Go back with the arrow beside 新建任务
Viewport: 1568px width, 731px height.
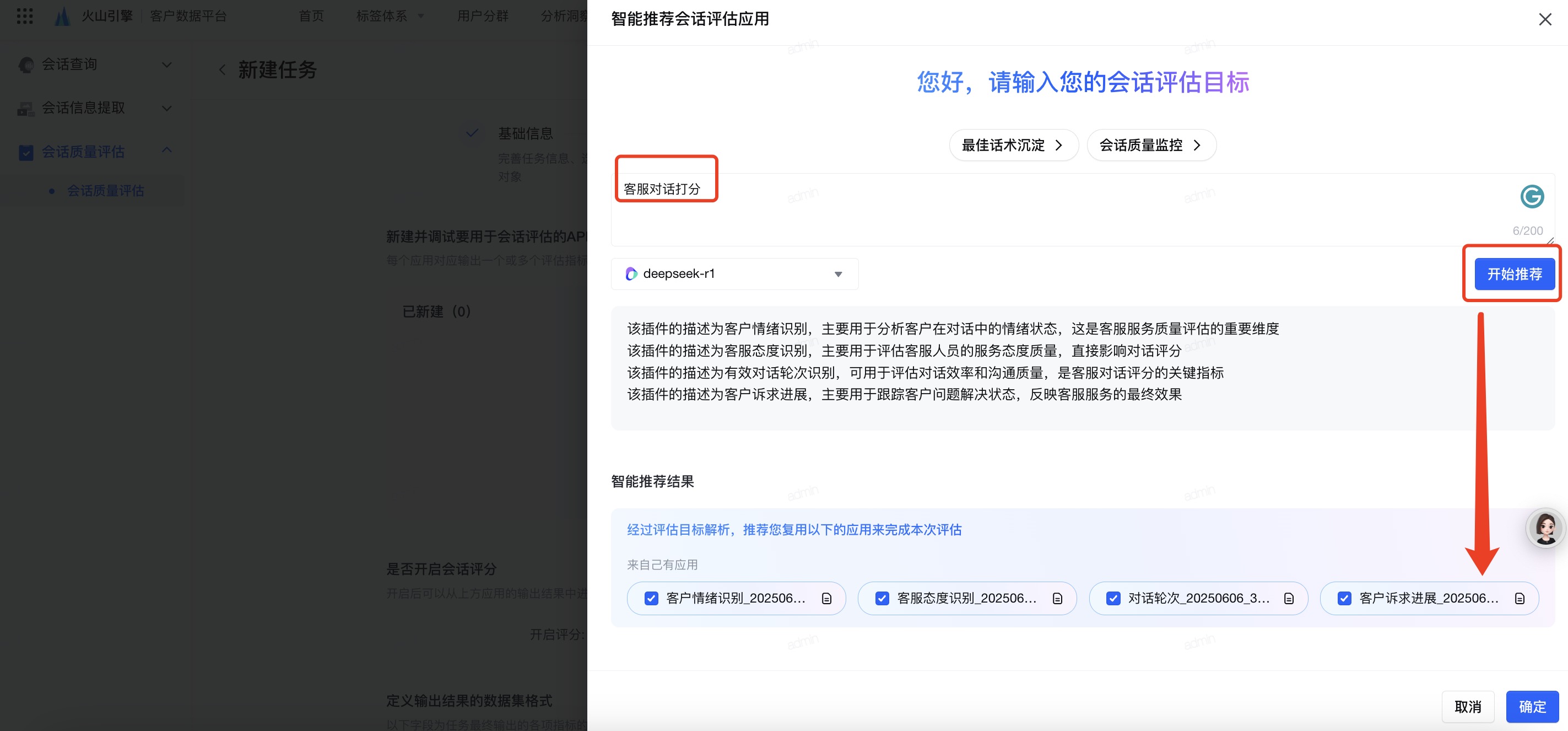coord(222,70)
